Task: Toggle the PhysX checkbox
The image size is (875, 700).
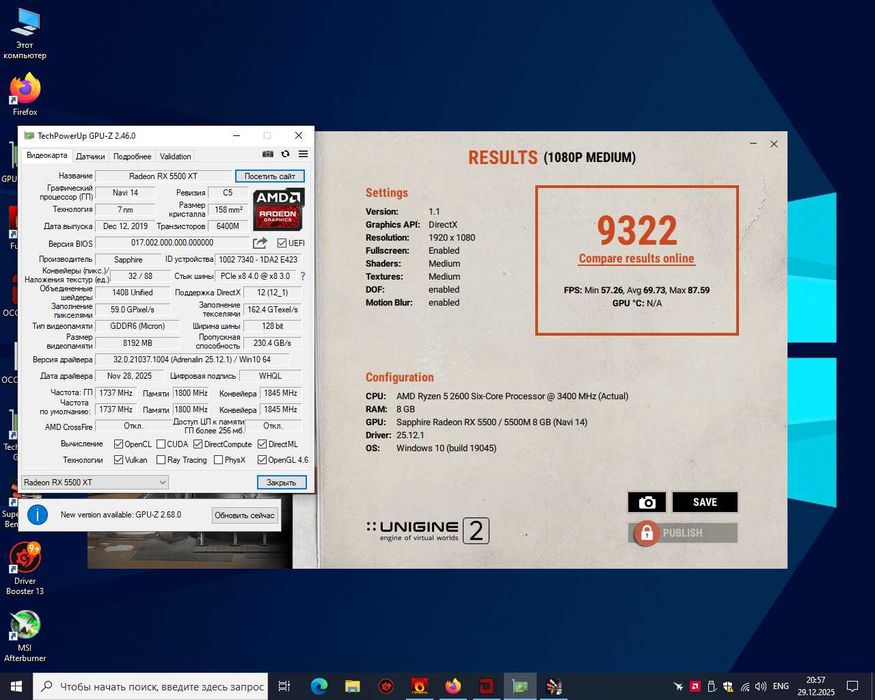Action: tap(219, 459)
